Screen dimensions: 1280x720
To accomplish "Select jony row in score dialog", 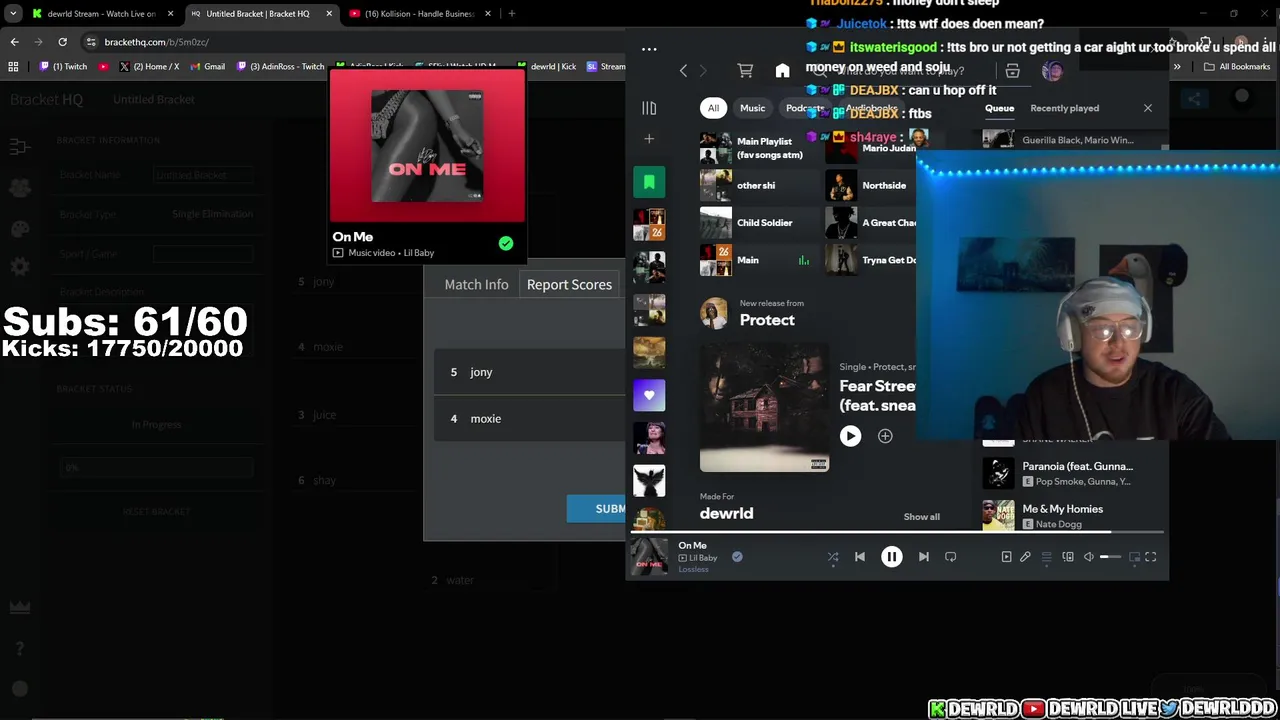I will 530,372.
